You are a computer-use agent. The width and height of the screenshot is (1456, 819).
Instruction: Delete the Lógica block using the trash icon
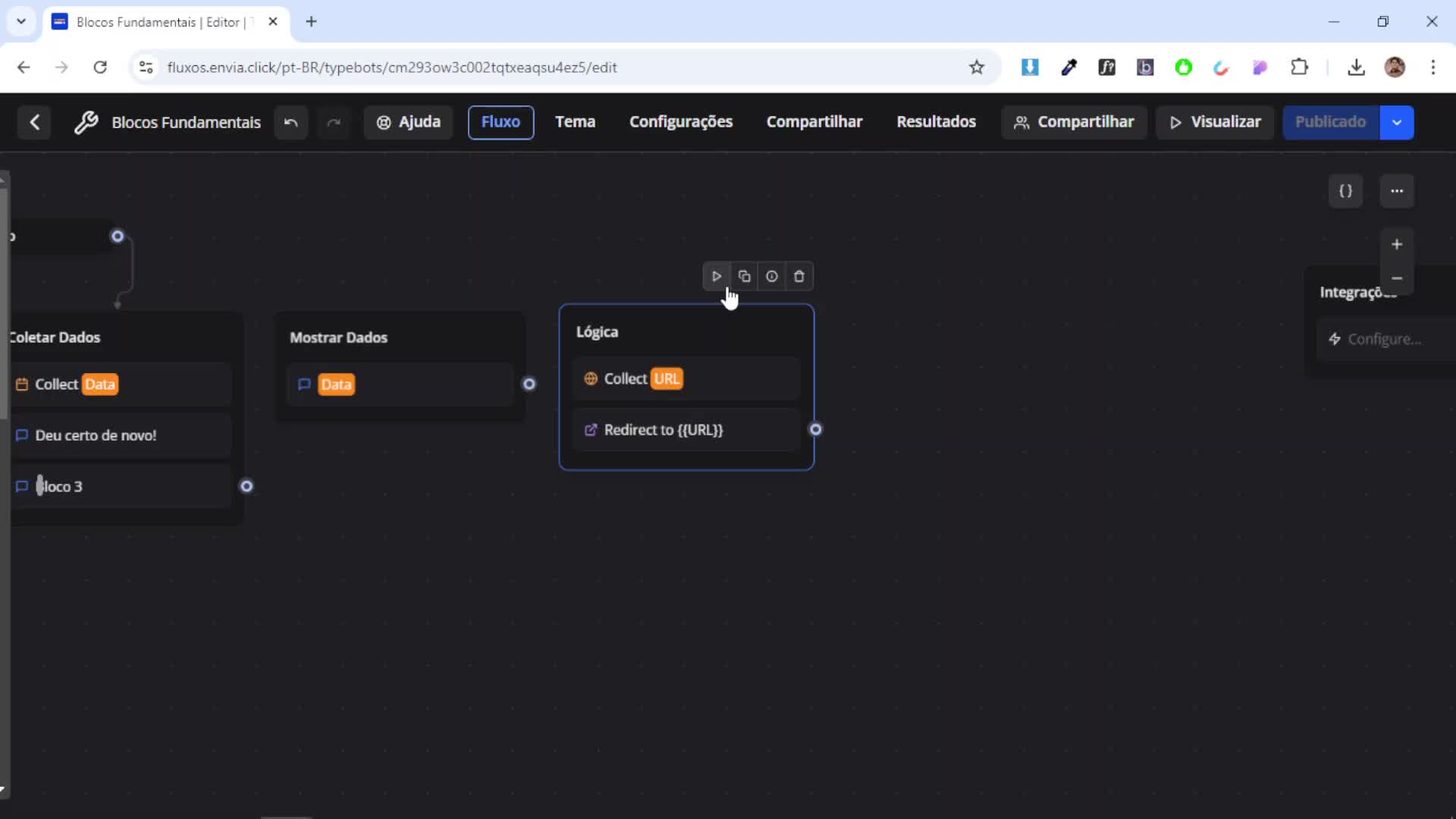pos(799,276)
